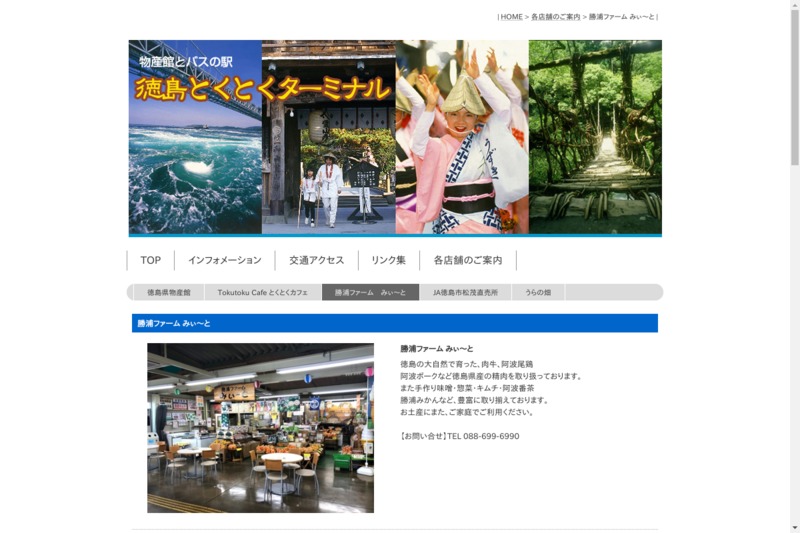Open the リンク集 navigation item

point(388,260)
